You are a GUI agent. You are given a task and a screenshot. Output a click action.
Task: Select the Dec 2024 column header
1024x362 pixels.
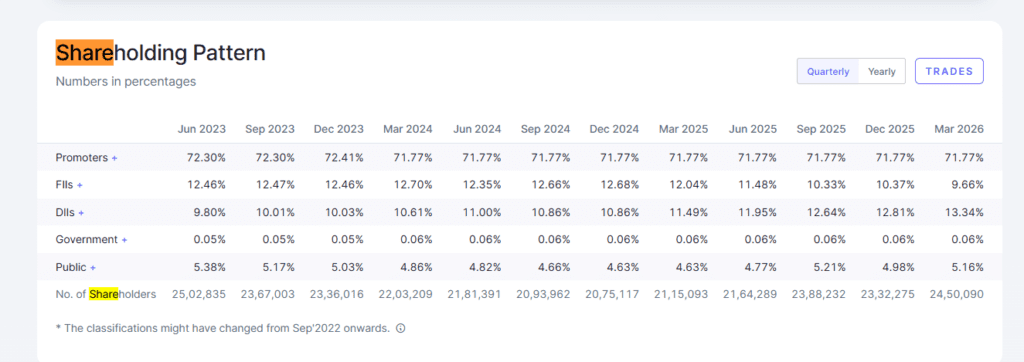[615, 129]
